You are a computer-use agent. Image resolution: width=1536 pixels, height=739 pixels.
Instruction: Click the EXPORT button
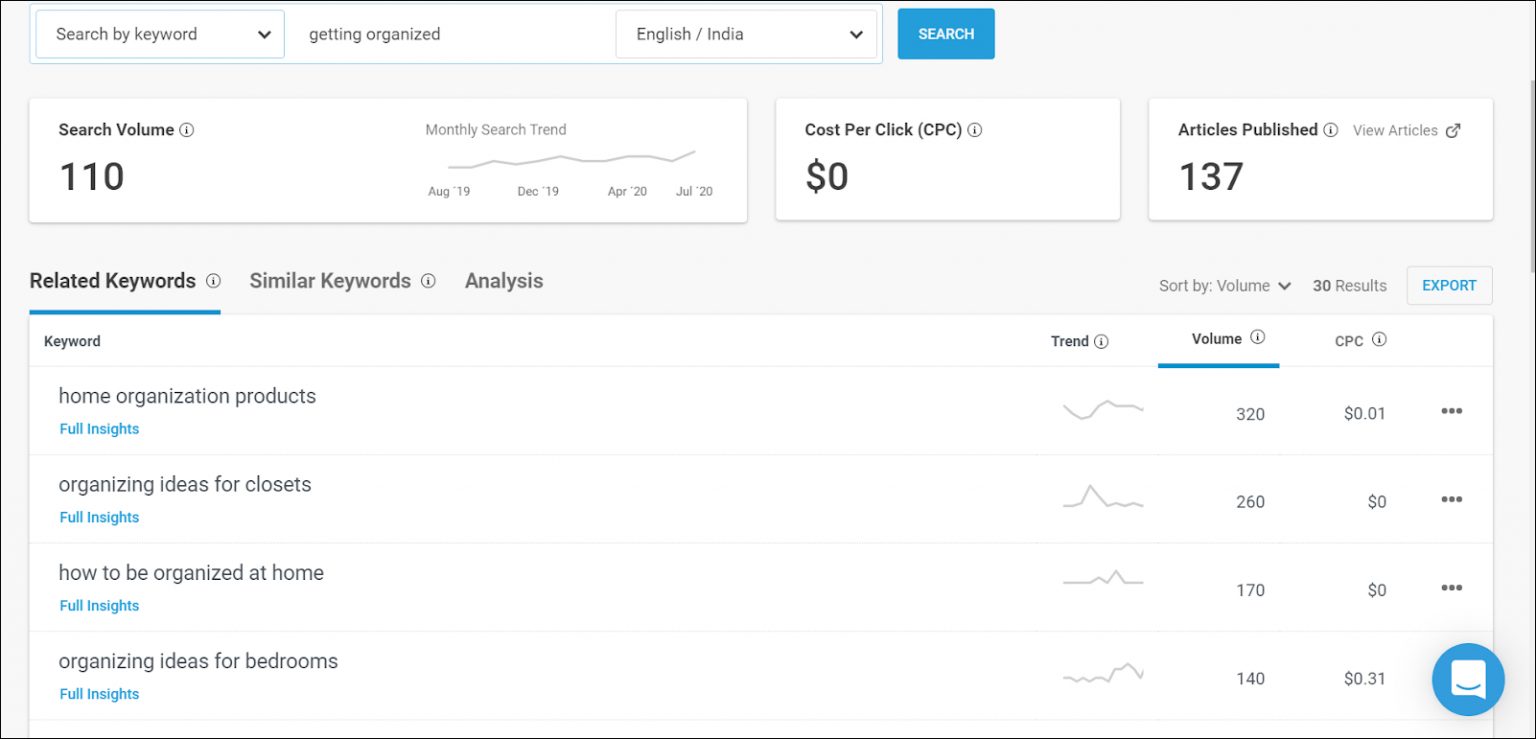(x=1449, y=285)
